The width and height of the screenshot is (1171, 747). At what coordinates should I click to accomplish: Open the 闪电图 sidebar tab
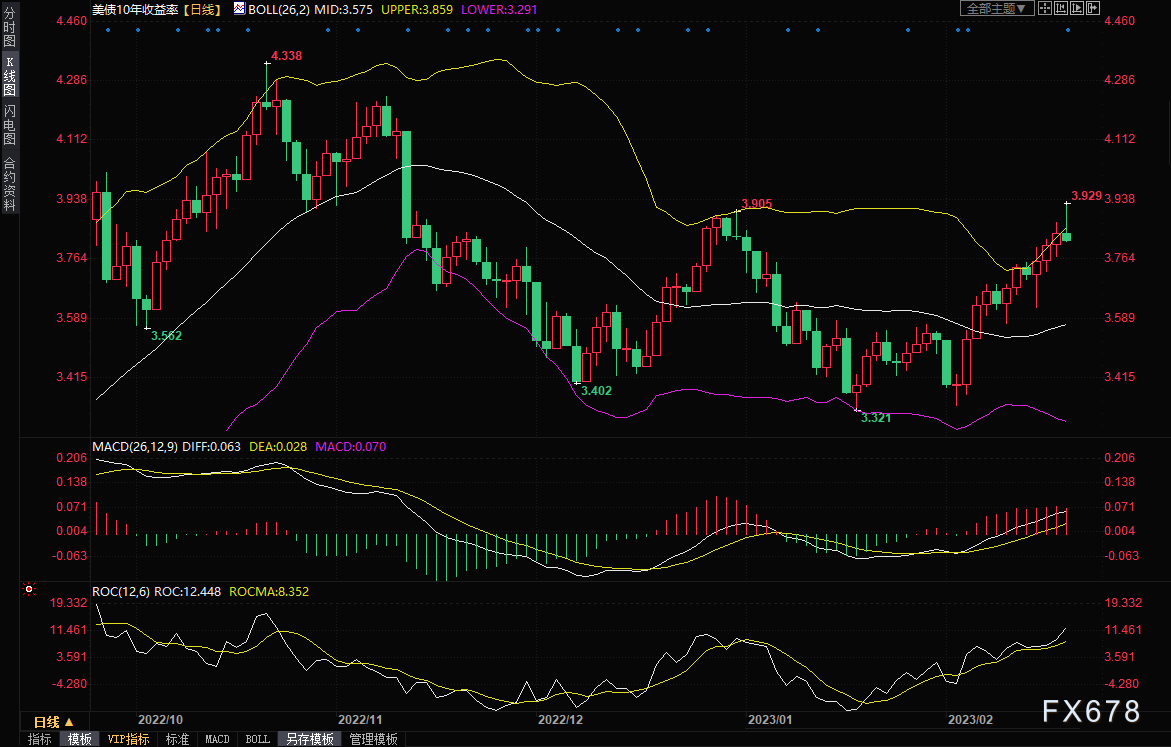pyautogui.click(x=10, y=125)
